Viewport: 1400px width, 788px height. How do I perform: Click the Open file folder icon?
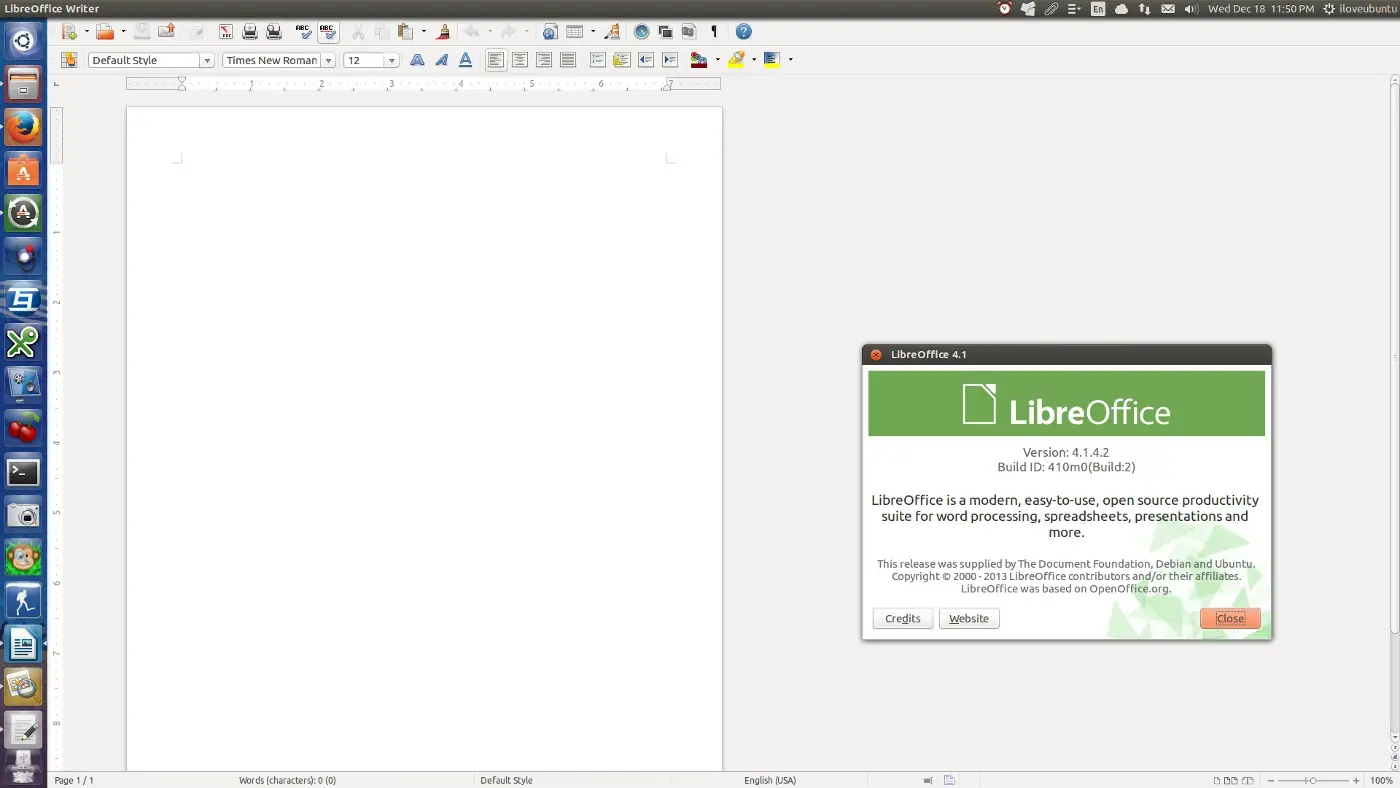104,32
